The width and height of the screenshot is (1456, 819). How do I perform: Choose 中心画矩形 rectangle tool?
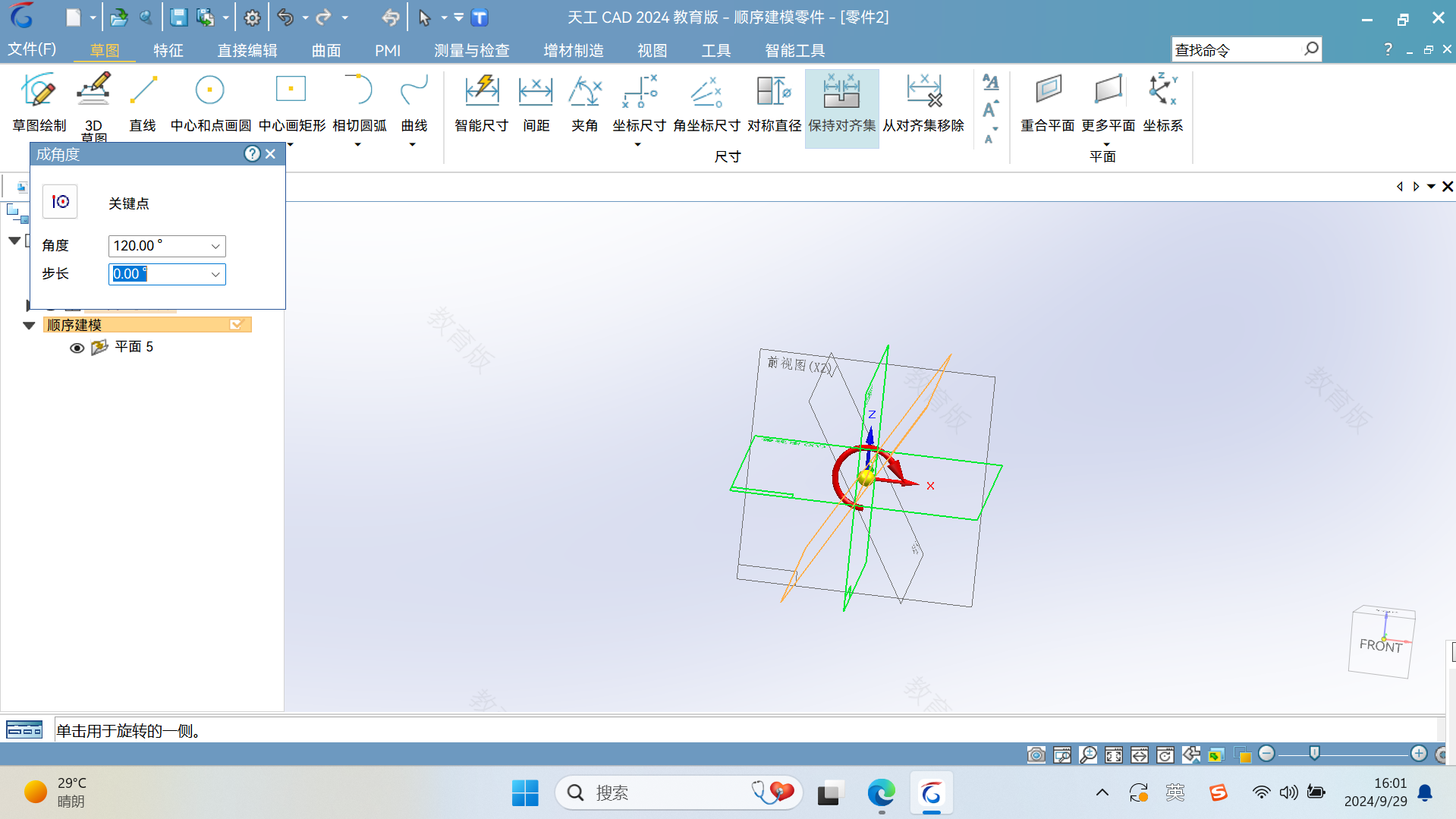pyautogui.click(x=291, y=103)
